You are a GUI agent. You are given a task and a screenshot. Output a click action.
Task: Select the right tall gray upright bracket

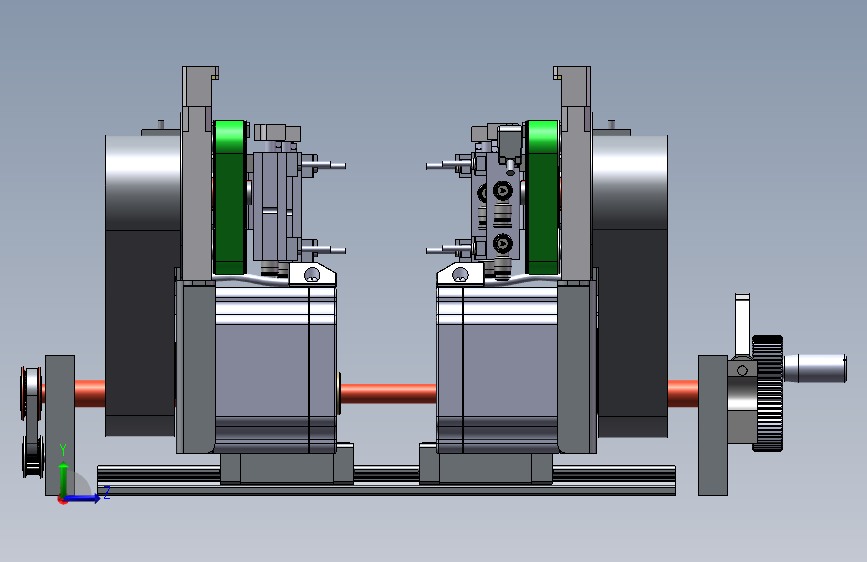pyautogui.click(x=574, y=173)
